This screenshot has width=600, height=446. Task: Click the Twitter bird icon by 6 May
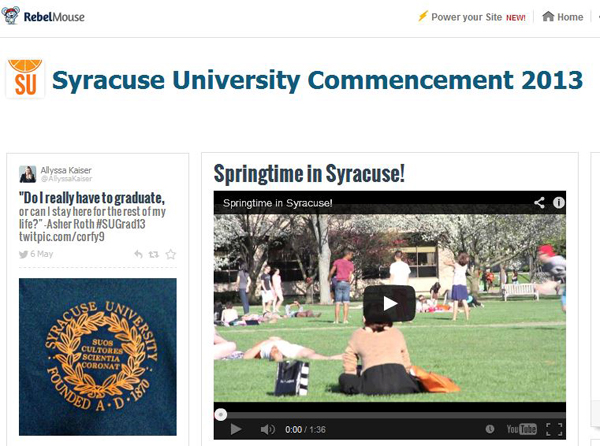(23, 254)
